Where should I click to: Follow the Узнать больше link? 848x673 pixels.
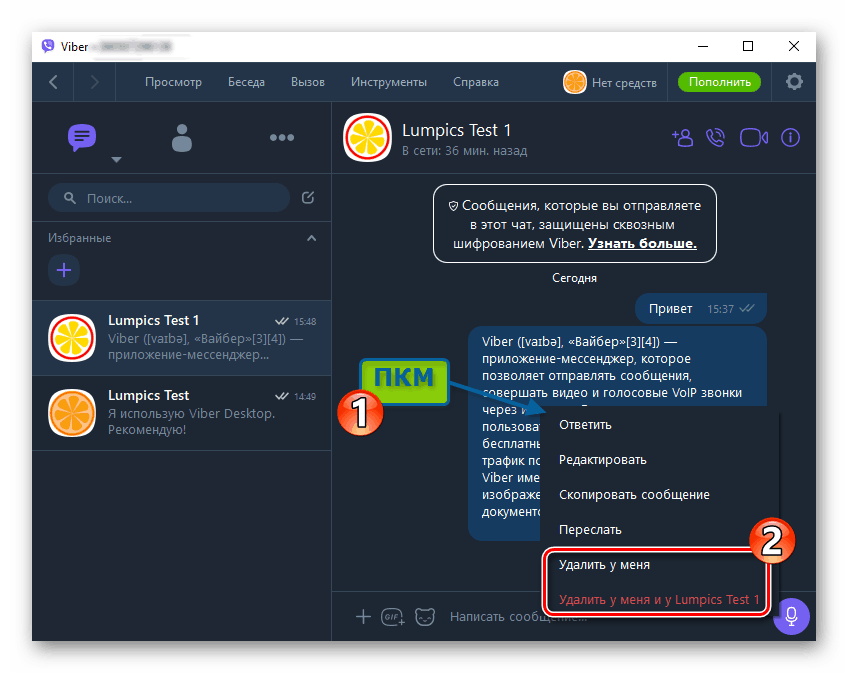642,243
